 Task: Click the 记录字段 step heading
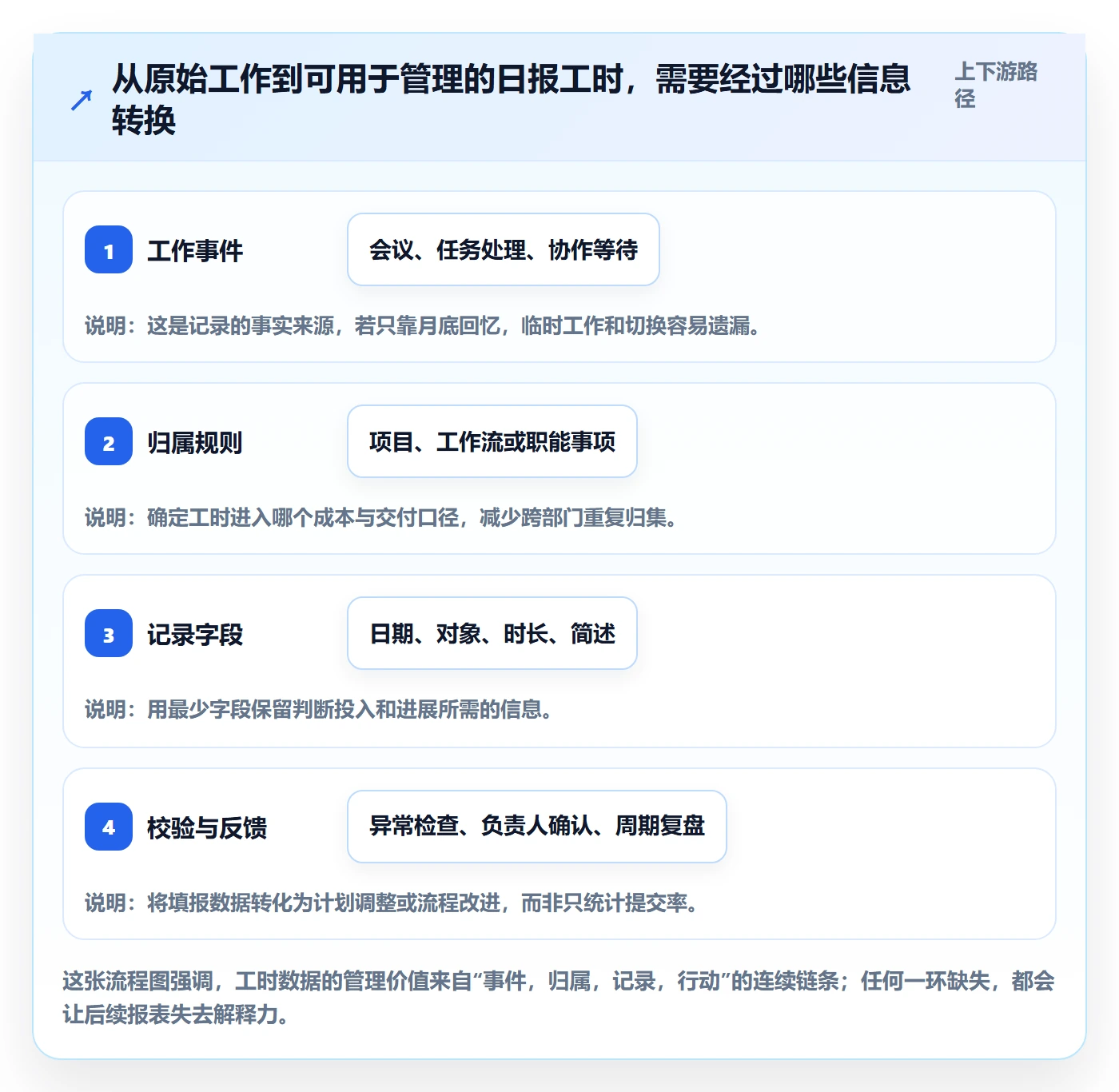click(x=195, y=635)
